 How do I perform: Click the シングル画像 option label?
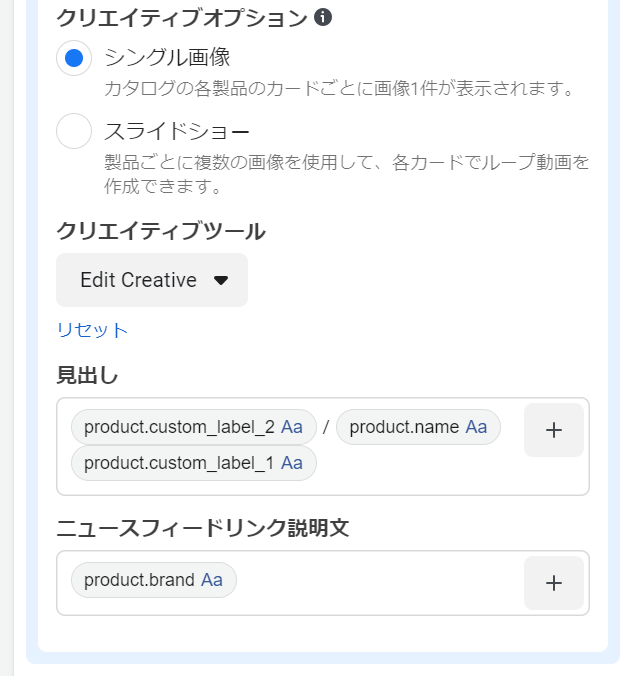point(167,57)
